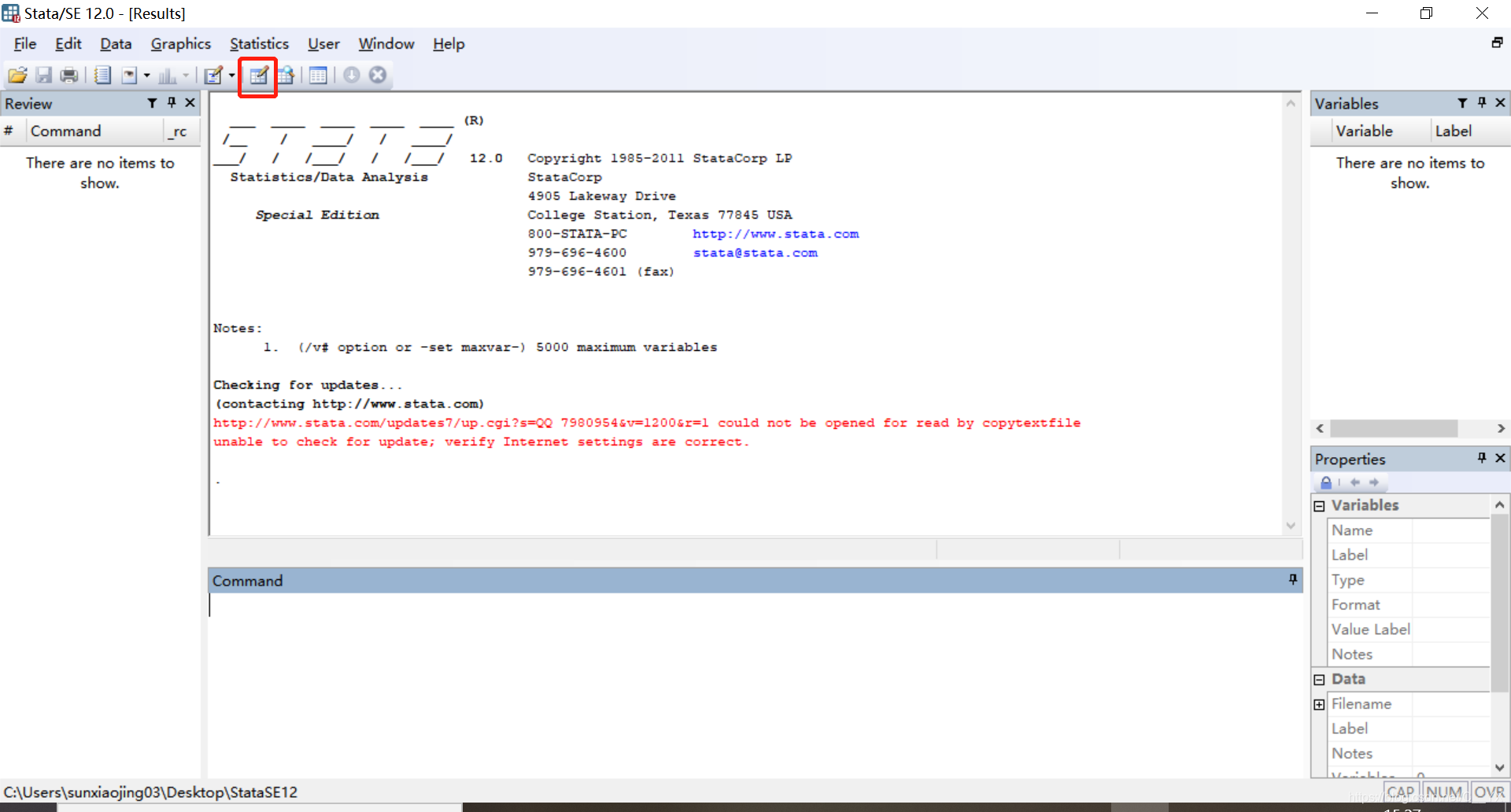Click the Properties next variable arrow
The height and width of the screenshot is (812, 1511).
point(1374,482)
